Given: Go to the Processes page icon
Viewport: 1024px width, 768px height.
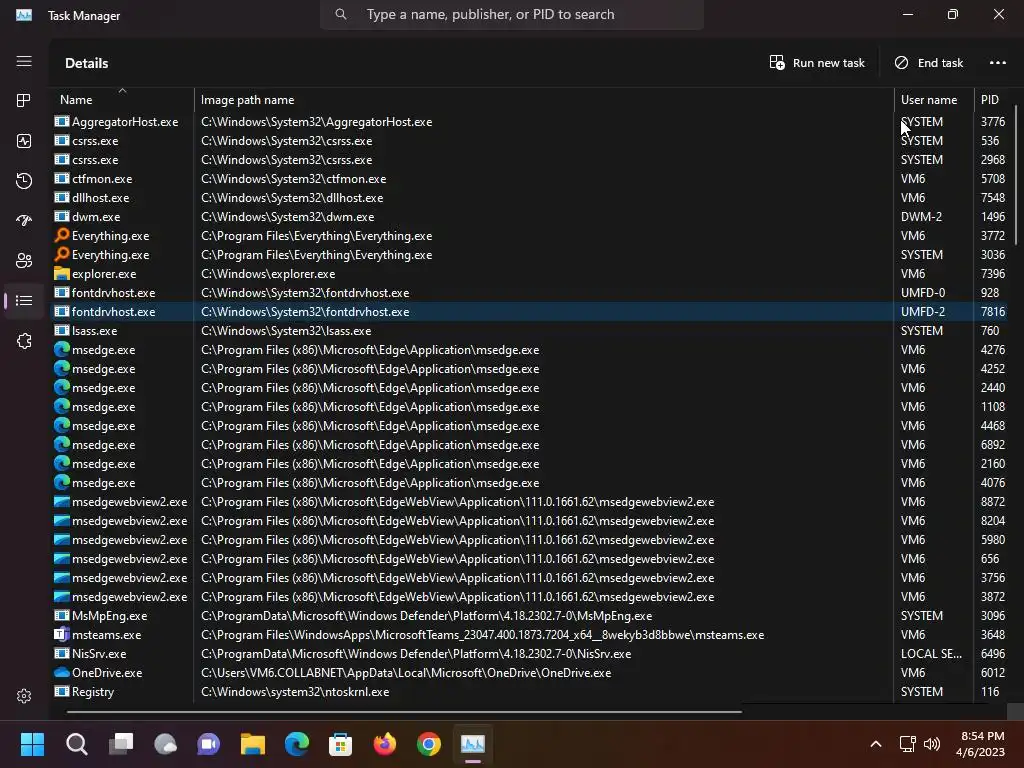Looking at the screenshot, I should [24, 101].
